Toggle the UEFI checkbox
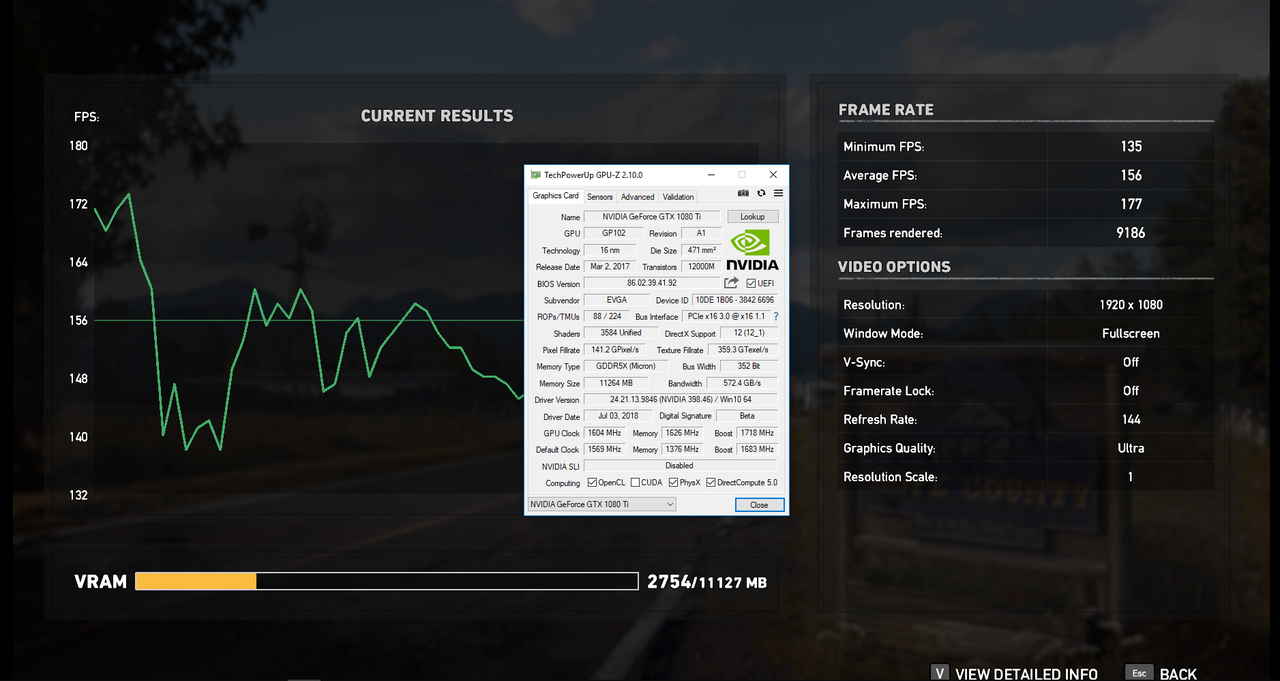 point(751,284)
